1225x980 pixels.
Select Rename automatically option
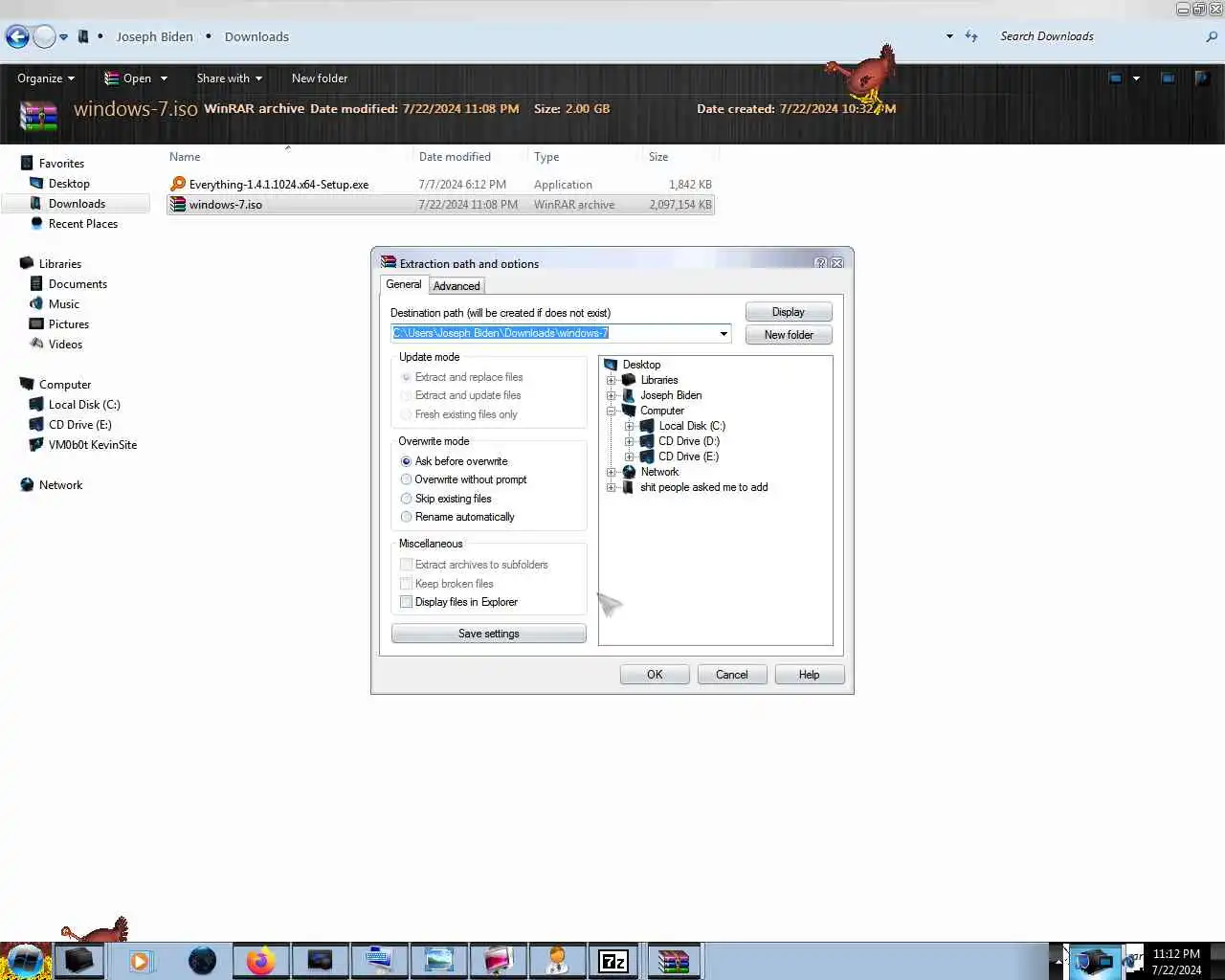(x=406, y=517)
